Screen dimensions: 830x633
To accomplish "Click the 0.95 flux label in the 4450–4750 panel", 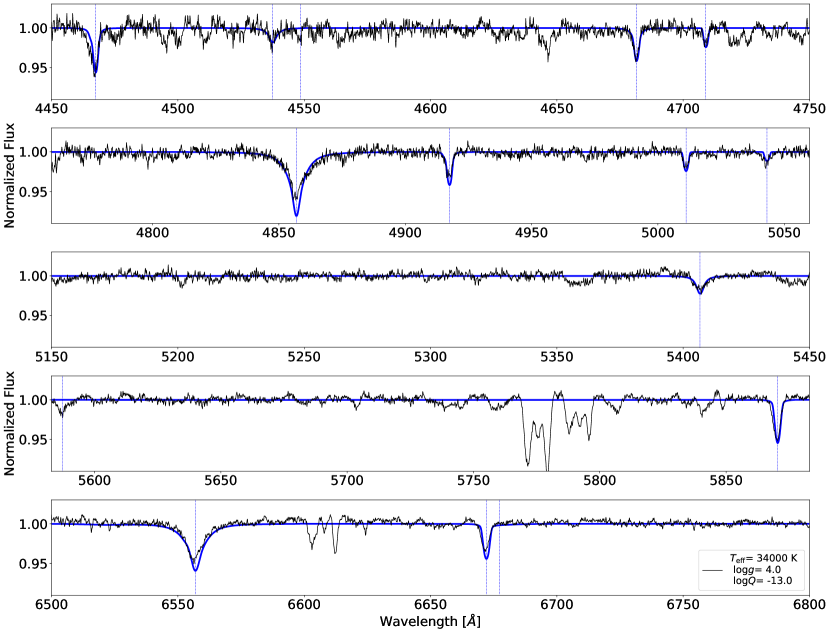I will pos(33,68).
